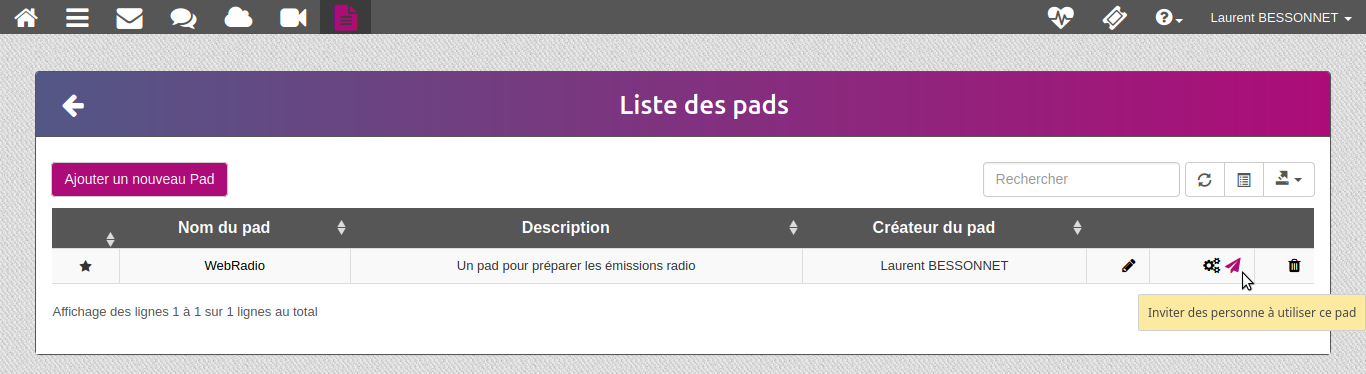
Task: Go back using the left arrow
Action: 73,105
